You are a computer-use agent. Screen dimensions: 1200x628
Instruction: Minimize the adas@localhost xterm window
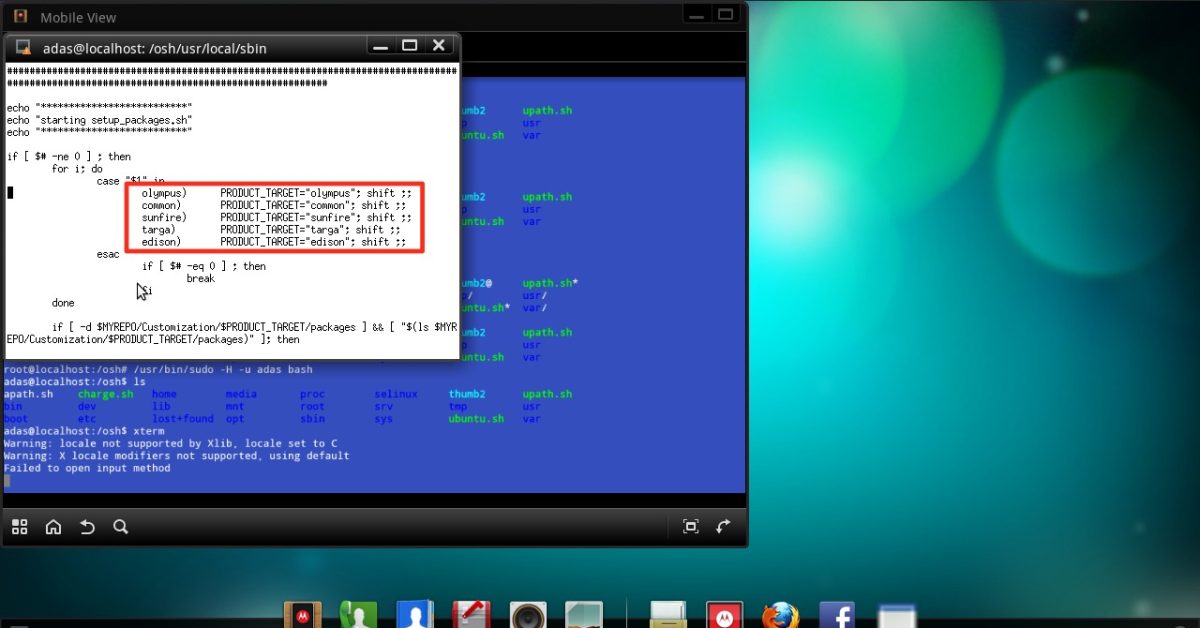tap(380, 46)
